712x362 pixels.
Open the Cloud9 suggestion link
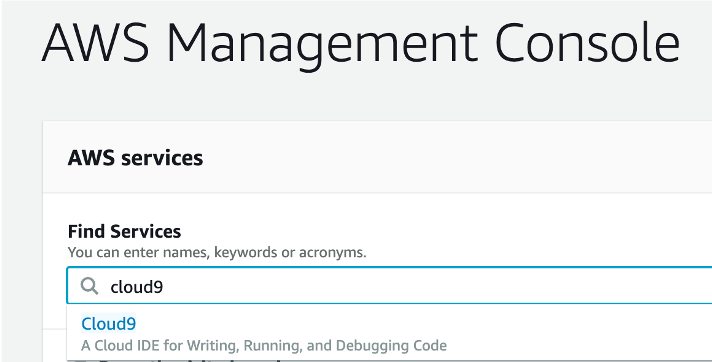109,324
